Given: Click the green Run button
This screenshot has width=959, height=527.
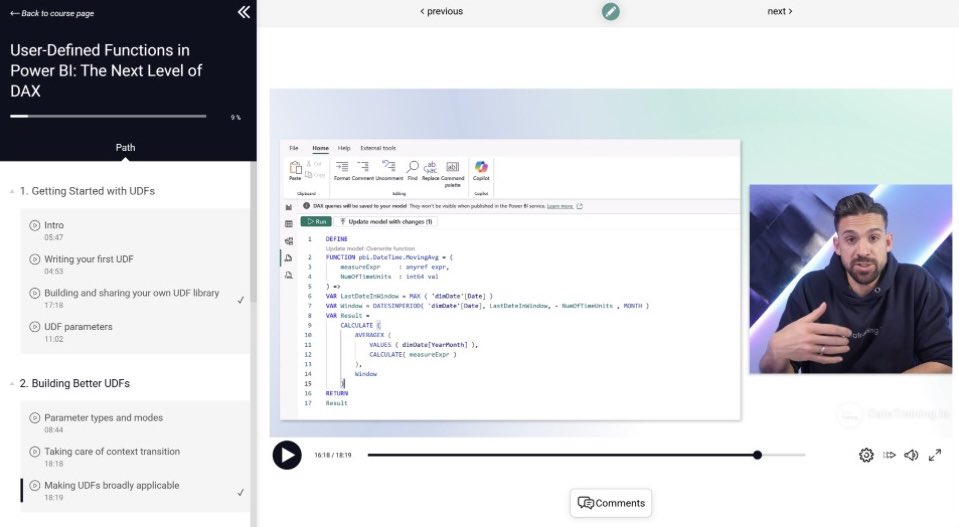Looking at the screenshot, I should (x=316, y=221).
